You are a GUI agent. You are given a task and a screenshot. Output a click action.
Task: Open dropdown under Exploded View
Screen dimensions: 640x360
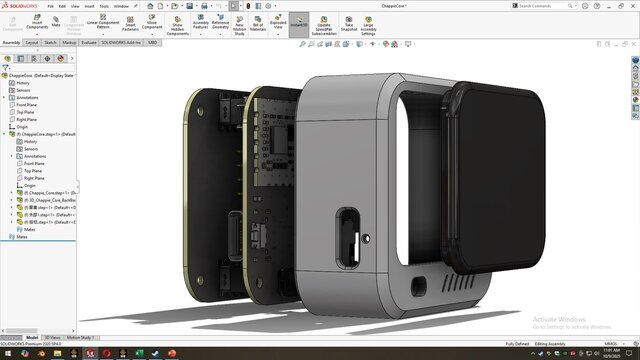[x=278, y=34]
